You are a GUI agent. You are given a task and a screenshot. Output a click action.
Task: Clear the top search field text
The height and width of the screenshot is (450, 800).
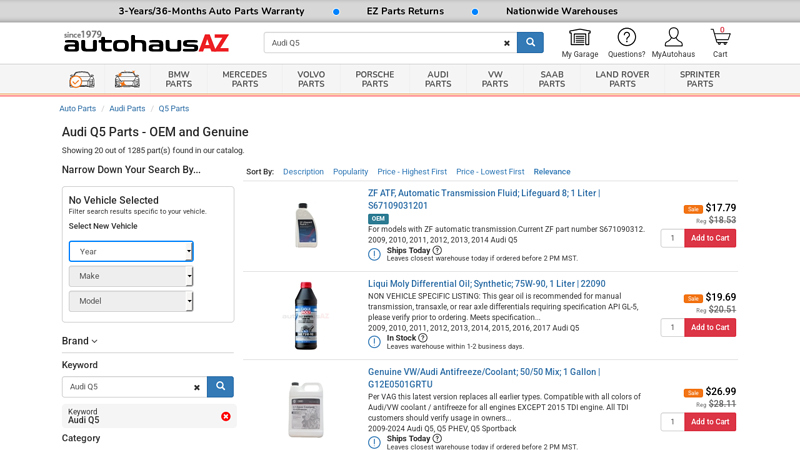pyautogui.click(x=506, y=43)
